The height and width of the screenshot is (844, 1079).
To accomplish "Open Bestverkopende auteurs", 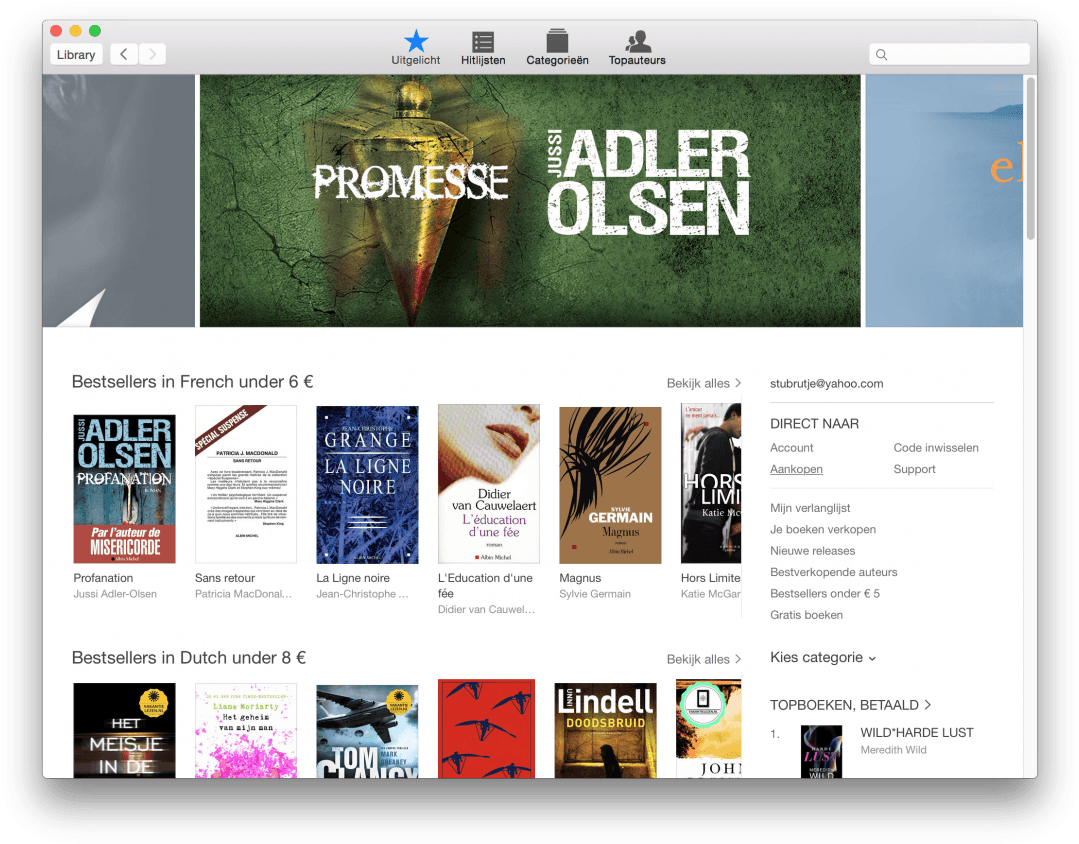I will tap(833, 572).
